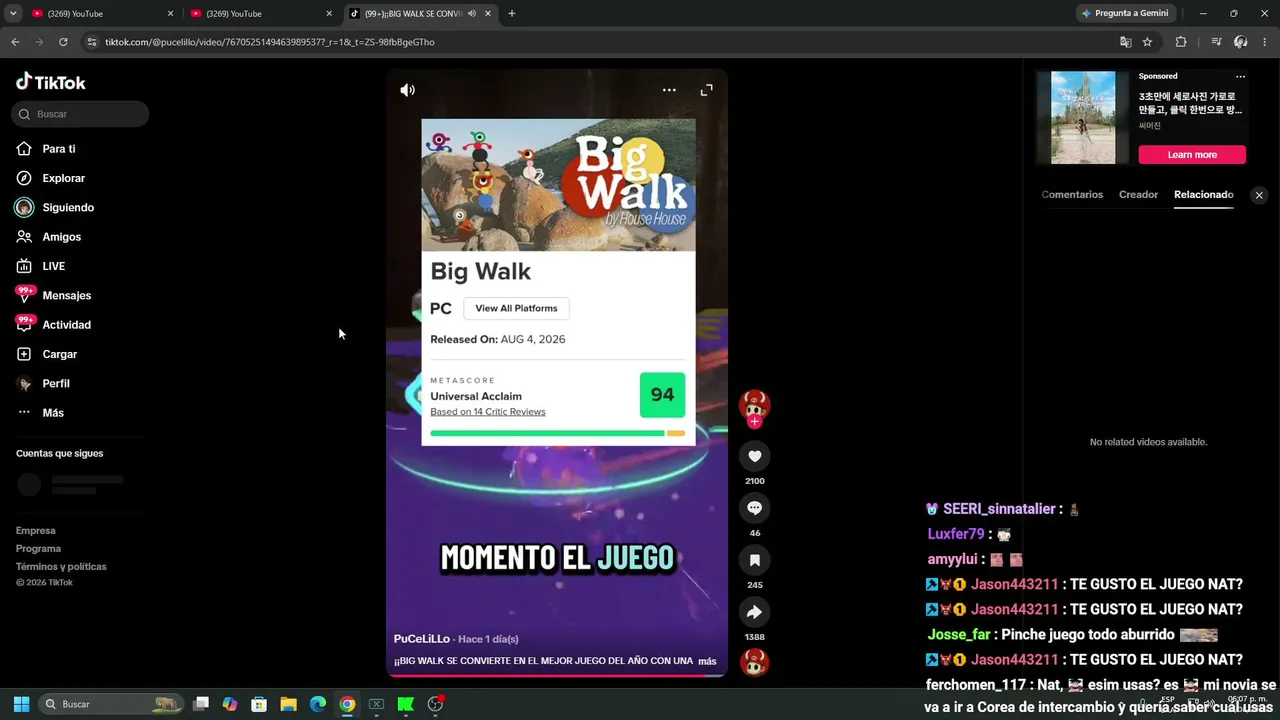Open the Chrome profile avatar

[x=1241, y=42]
